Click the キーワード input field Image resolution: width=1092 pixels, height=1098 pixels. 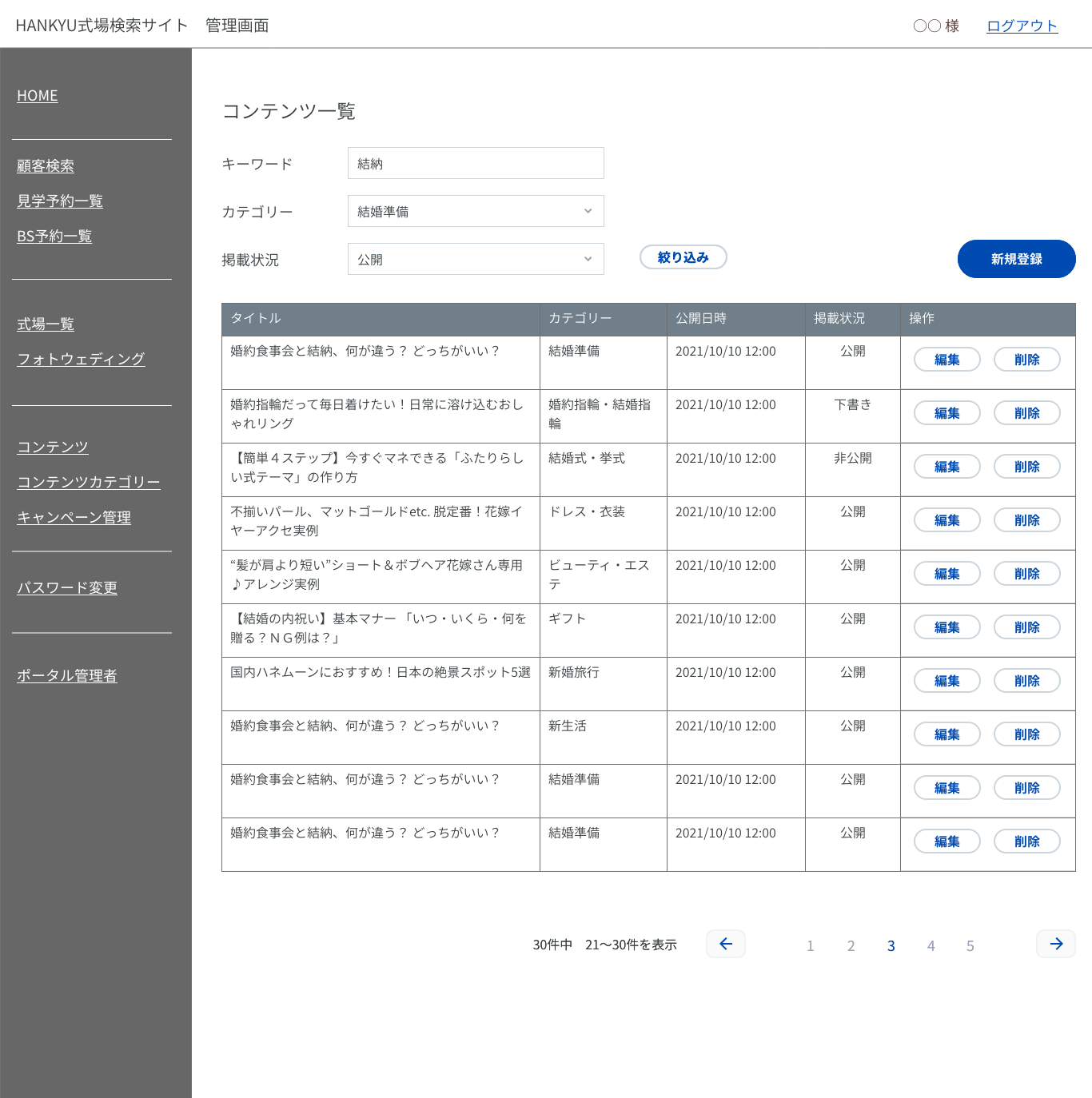(x=476, y=163)
